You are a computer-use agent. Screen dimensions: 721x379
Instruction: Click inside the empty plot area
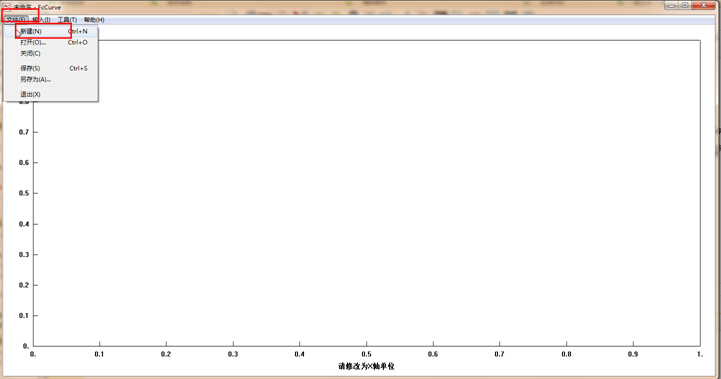click(366, 193)
